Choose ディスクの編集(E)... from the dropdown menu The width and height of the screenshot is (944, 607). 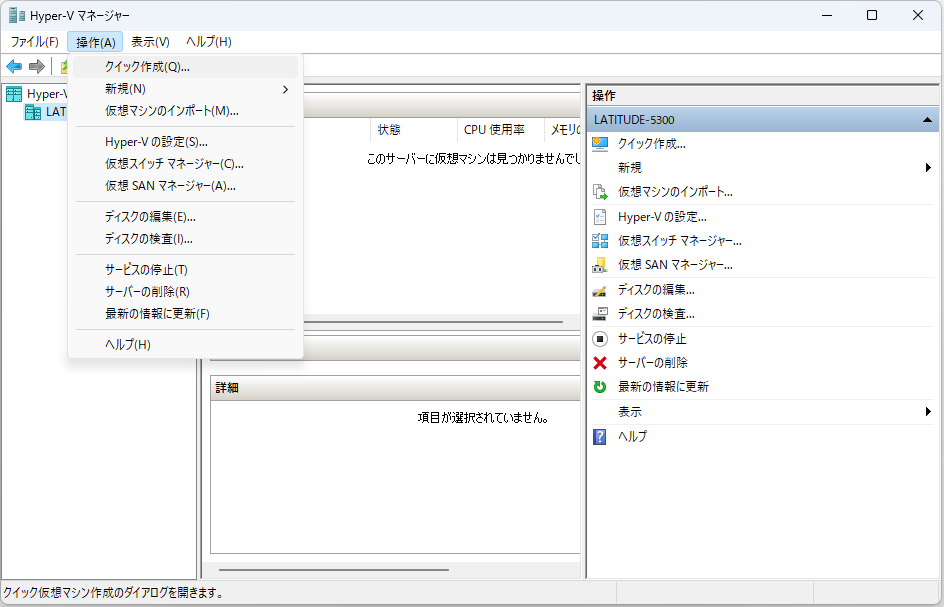[185, 217]
